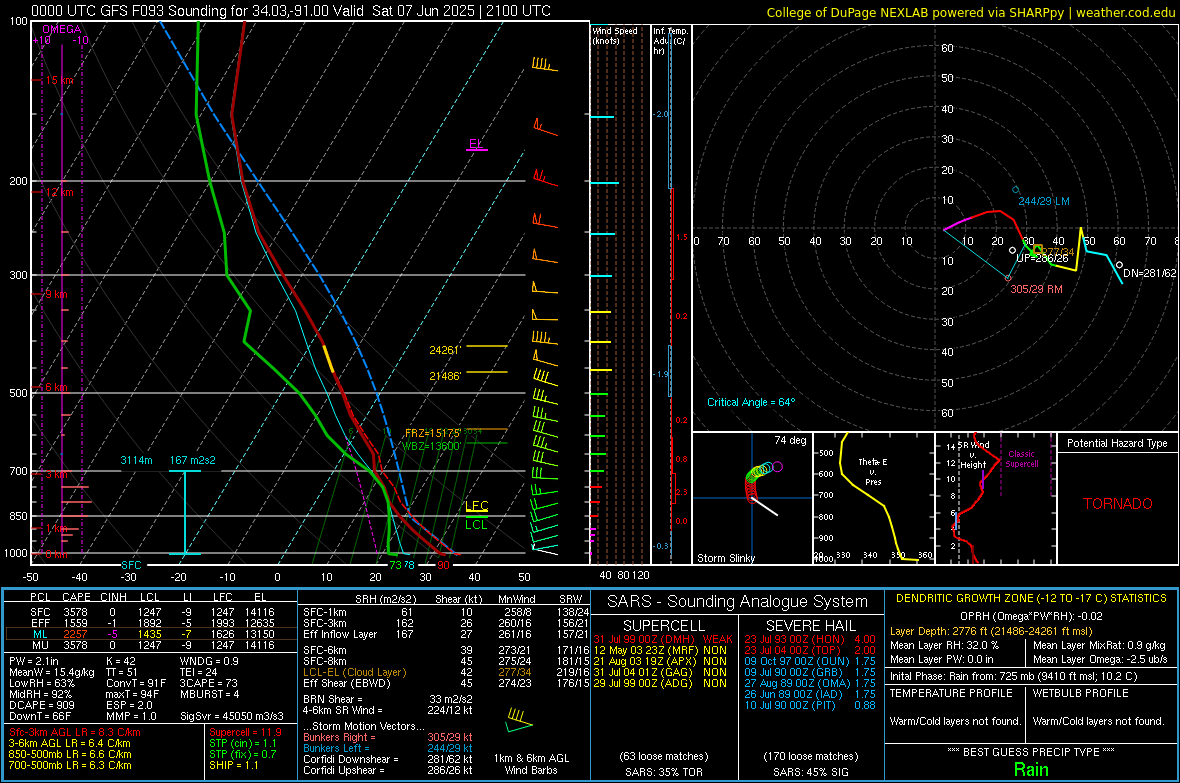The height and width of the screenshot is (783, 1180).
Task: Click the sounding title with valid time
Action: 290,11
